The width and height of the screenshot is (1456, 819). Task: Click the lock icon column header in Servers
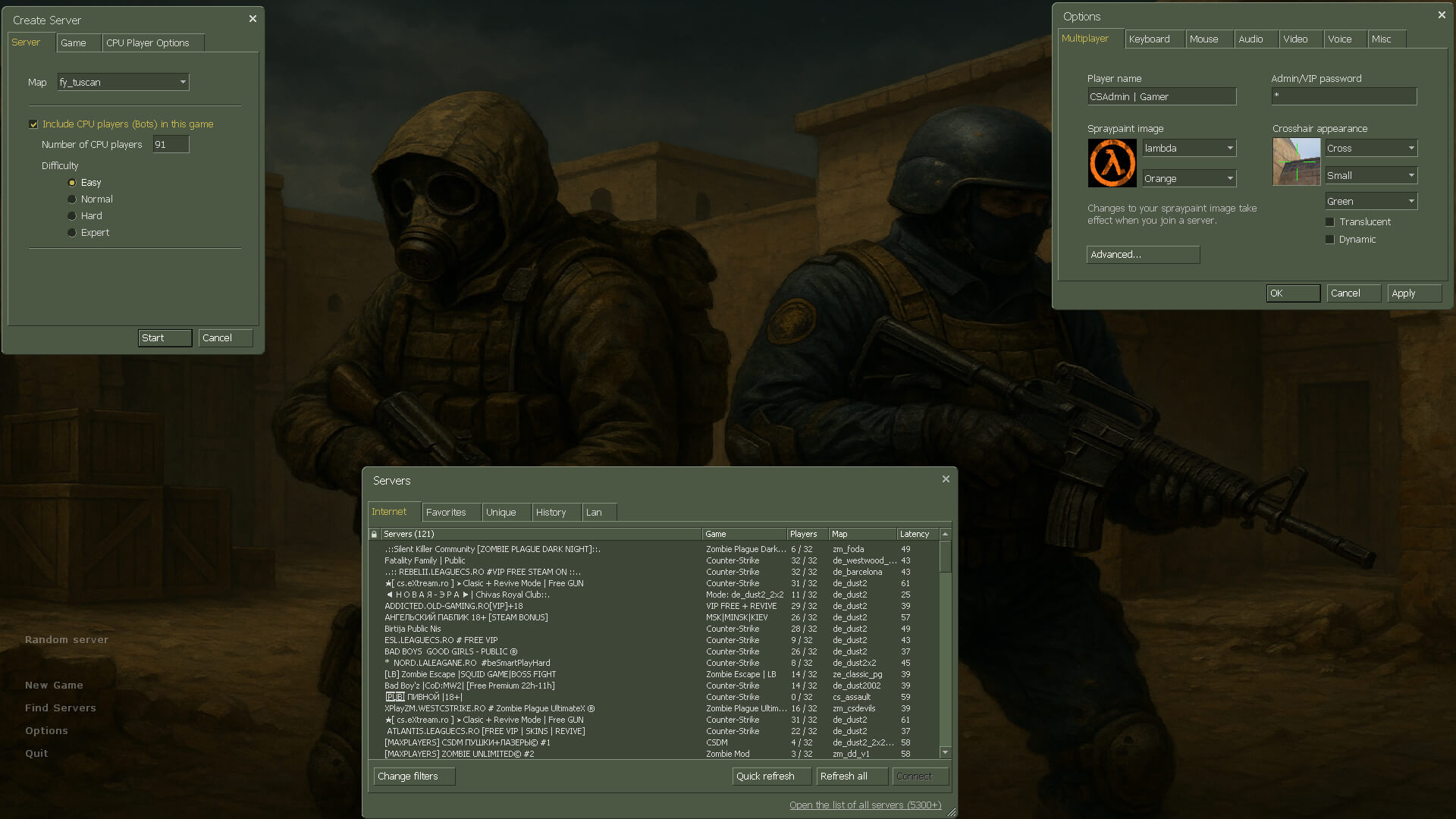374,534
